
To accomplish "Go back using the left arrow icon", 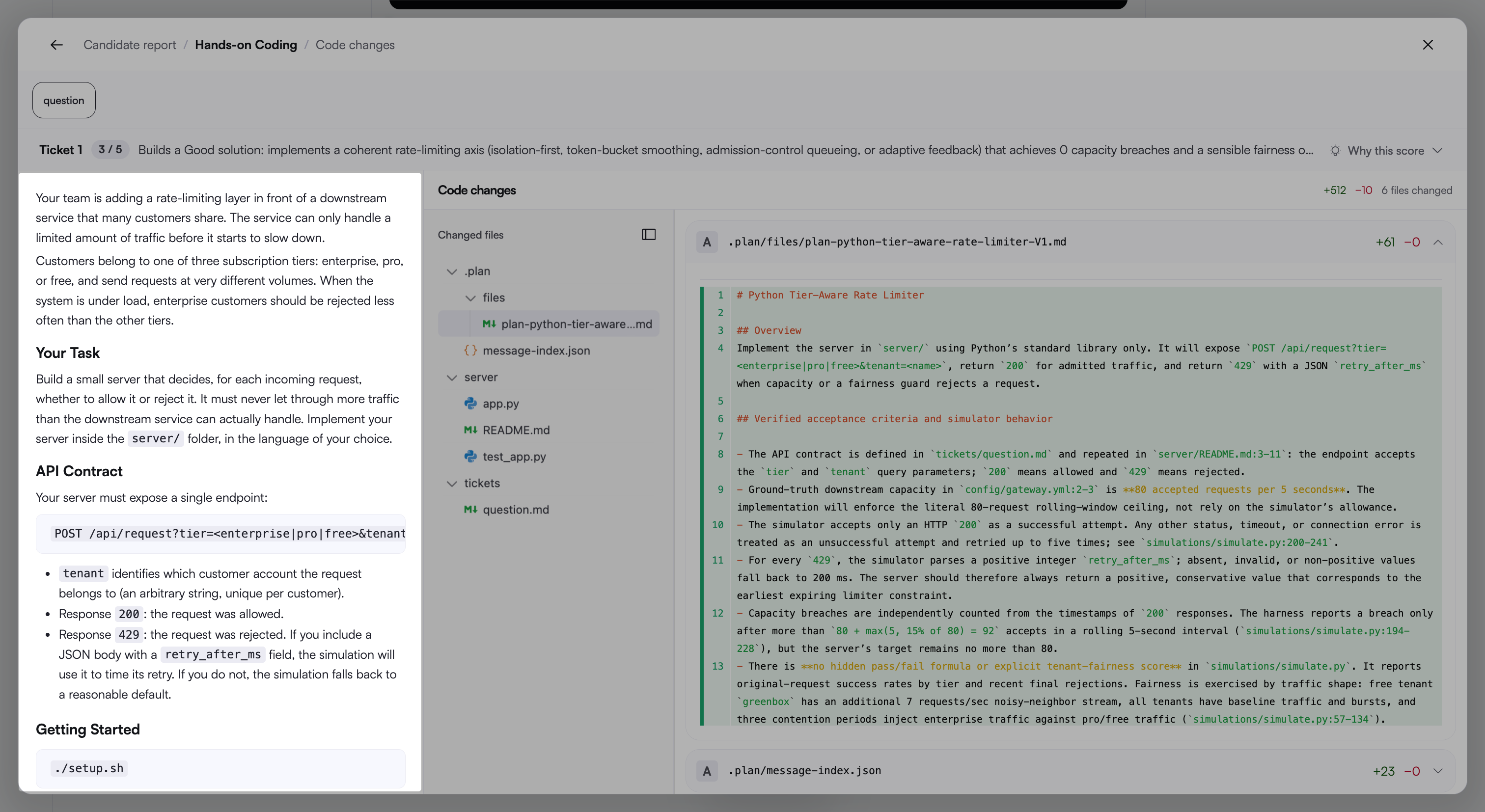I will [x=56, y=45].
